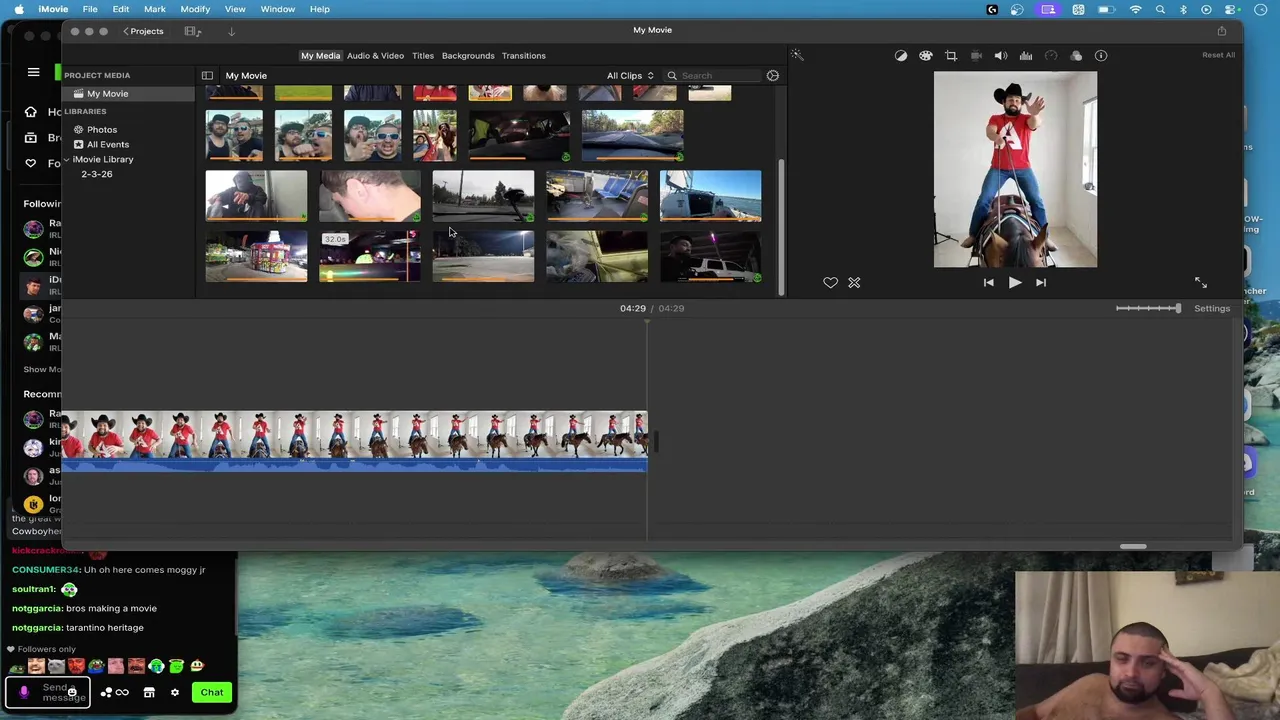Switch to the Titles tab
This screenshot has width=1280, height=720.
[423, 56]
